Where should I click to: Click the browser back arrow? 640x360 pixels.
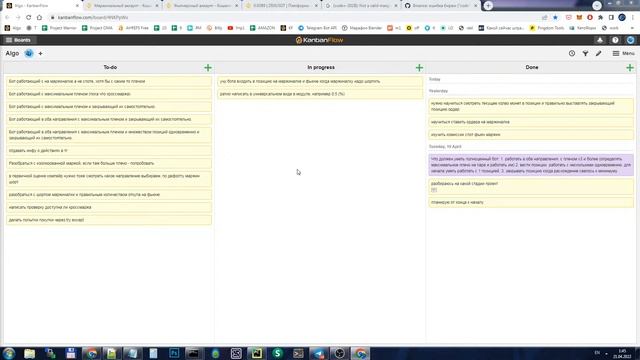click(7, 18)
